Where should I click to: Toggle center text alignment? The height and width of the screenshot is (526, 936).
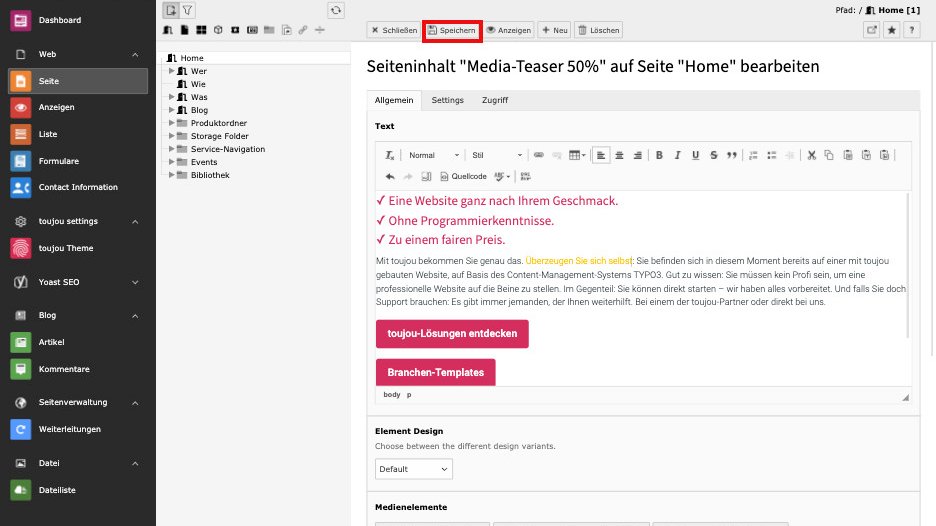tap(619, 155)
